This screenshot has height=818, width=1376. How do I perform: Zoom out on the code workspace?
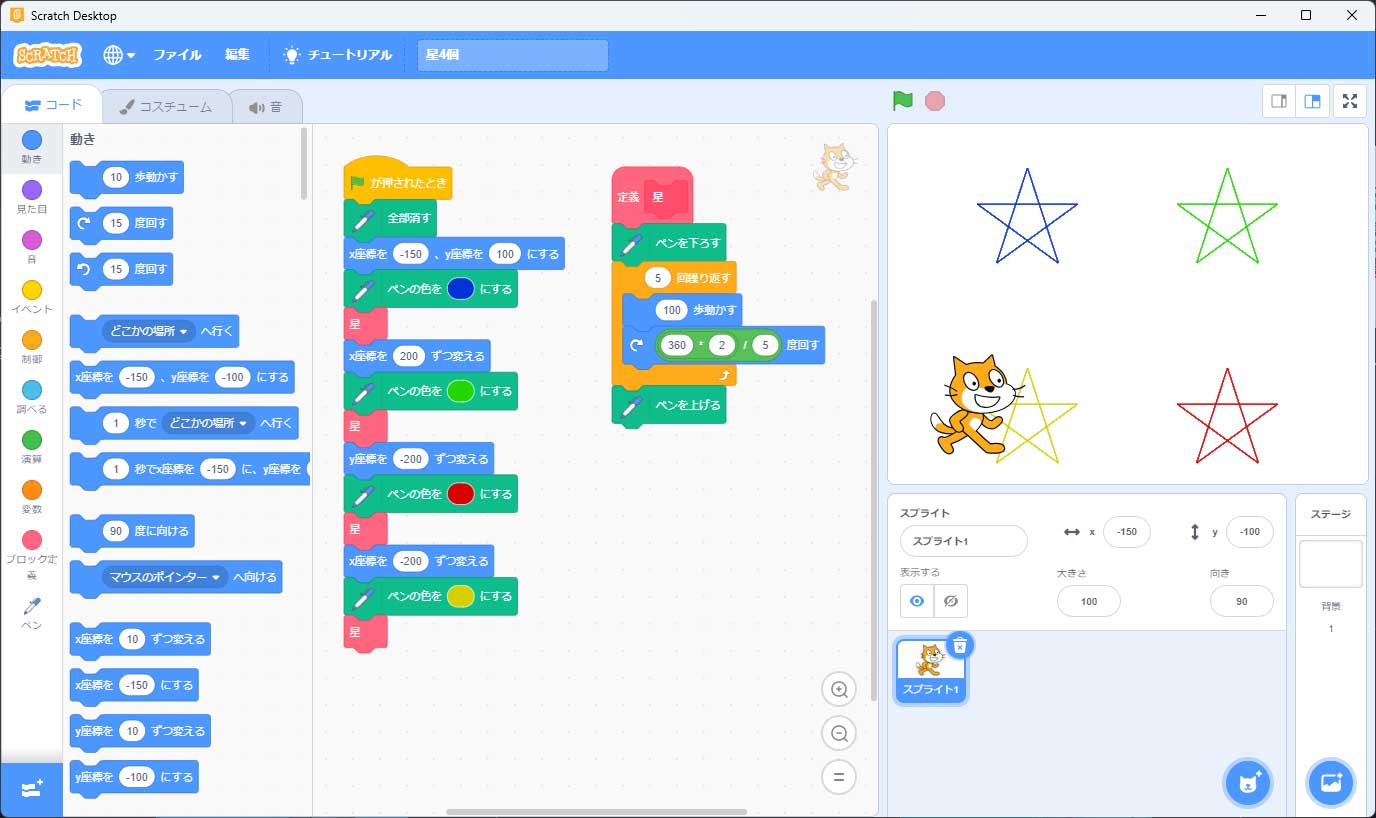(x=839, y=733)
